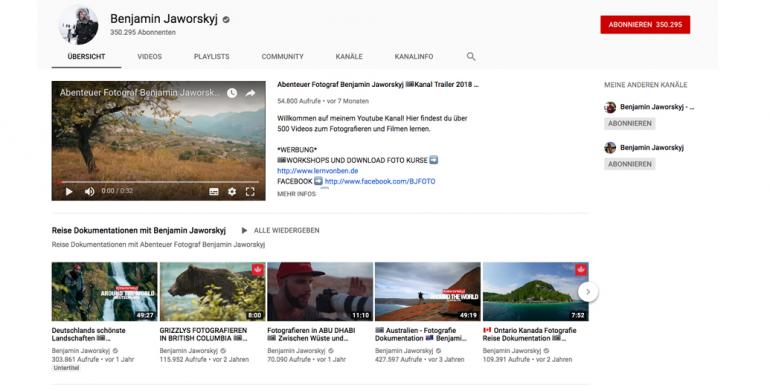
Task: Click the 350.295 Abonnenten subscriber count
Action: point(142,32)
